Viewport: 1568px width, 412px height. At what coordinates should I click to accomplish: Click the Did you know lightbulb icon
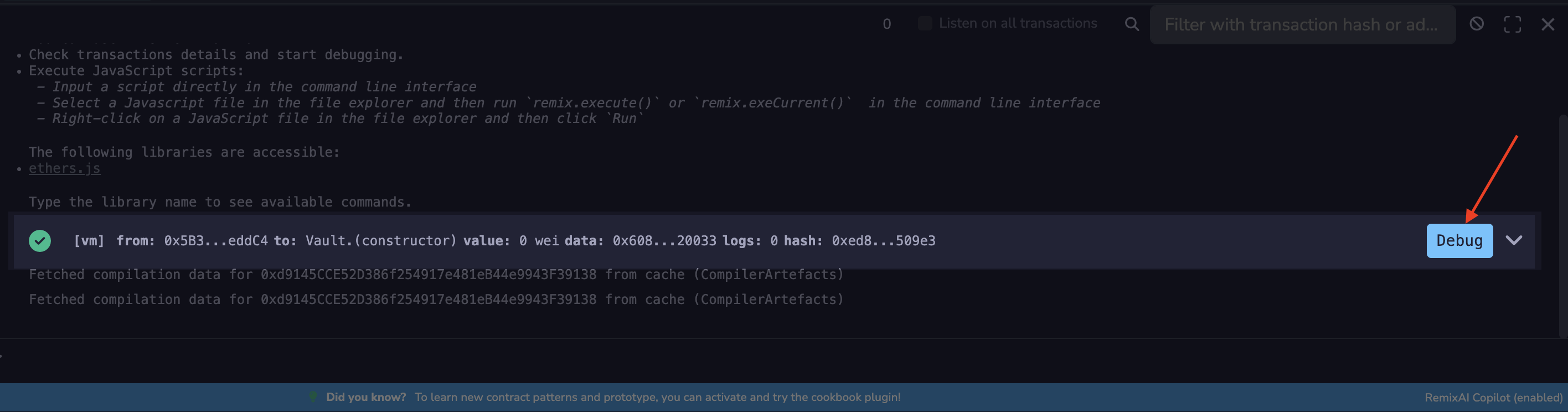[313, 397]
